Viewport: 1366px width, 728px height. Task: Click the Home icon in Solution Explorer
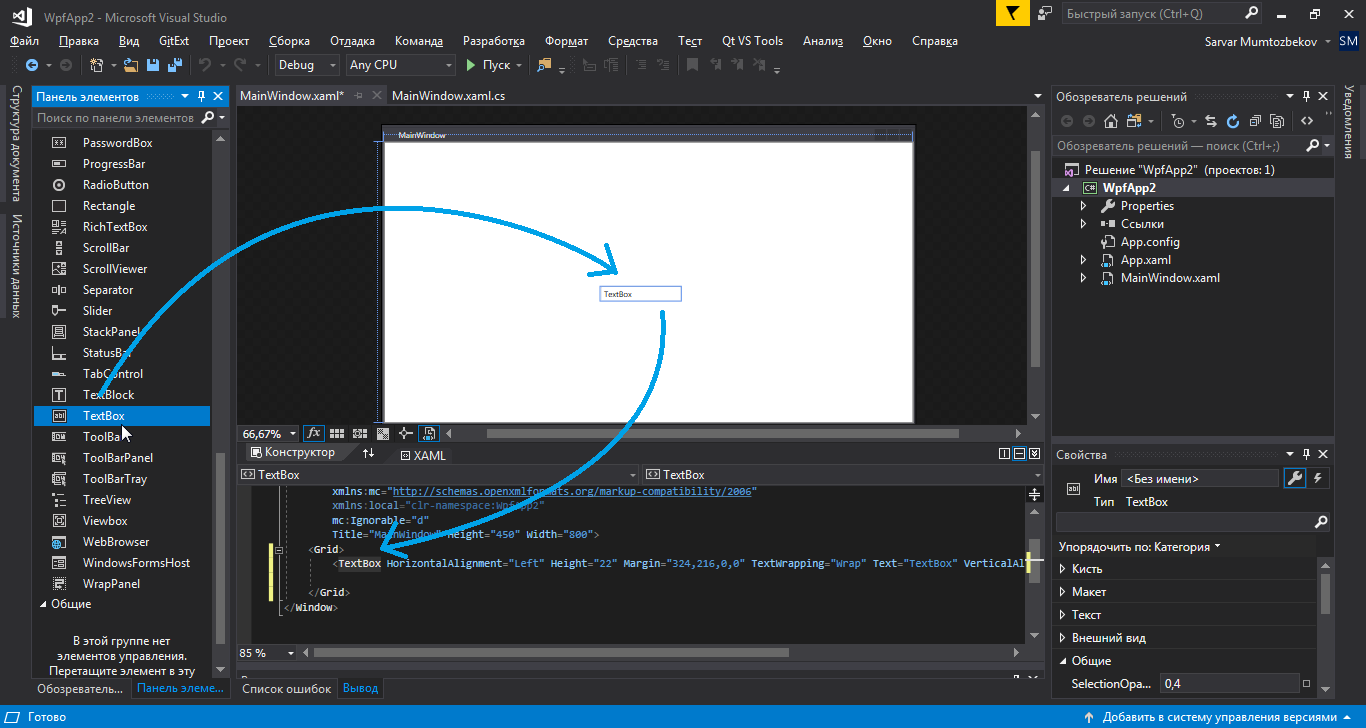[x=1110, y=121]
